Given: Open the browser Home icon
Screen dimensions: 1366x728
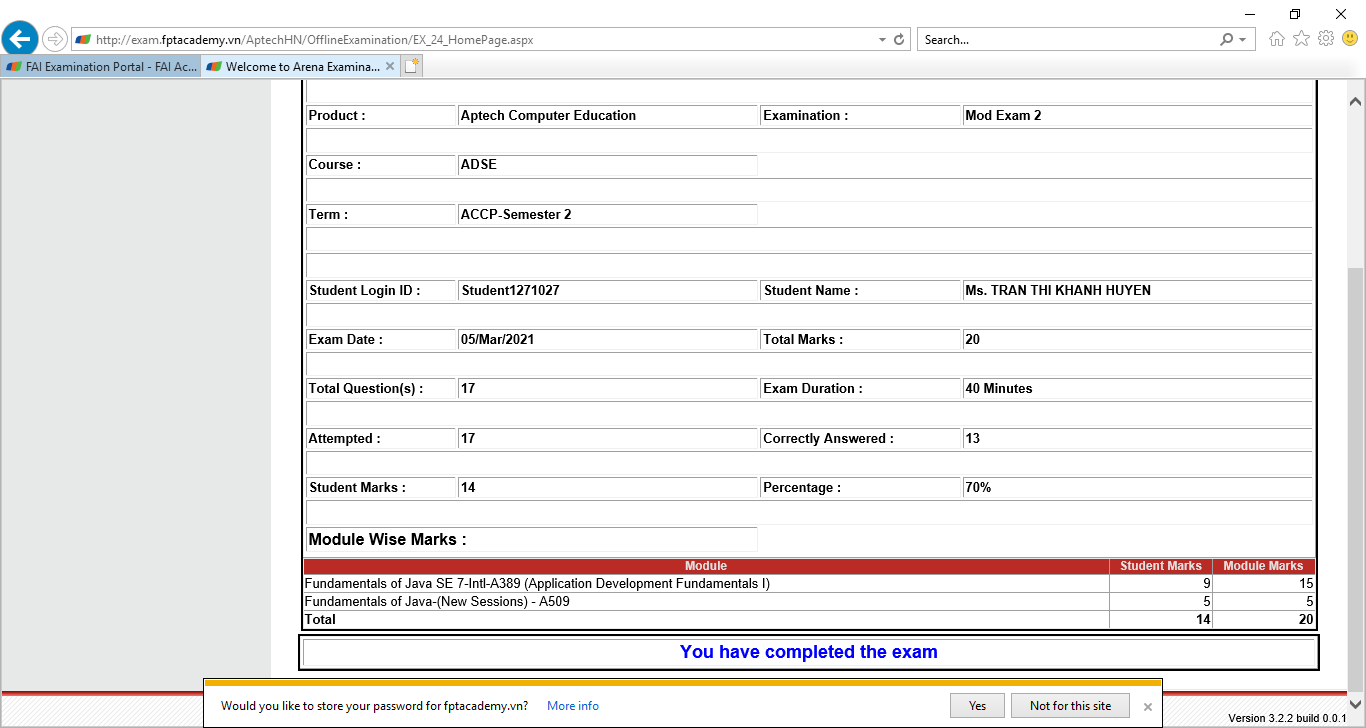Looking at the screenshot, I should coord(1277,39).
